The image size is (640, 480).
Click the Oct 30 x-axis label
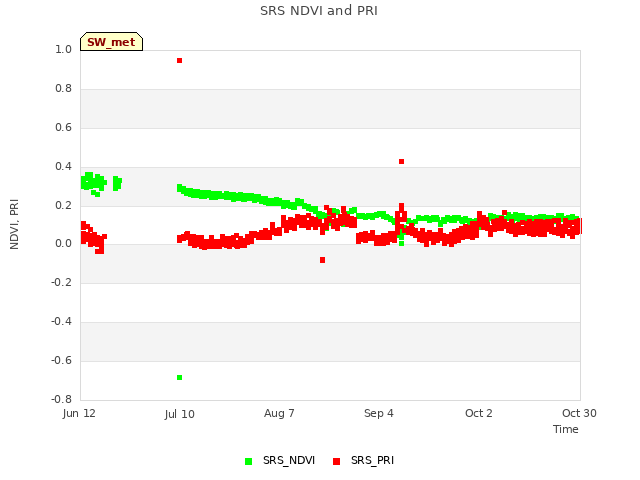pos(579,413)
